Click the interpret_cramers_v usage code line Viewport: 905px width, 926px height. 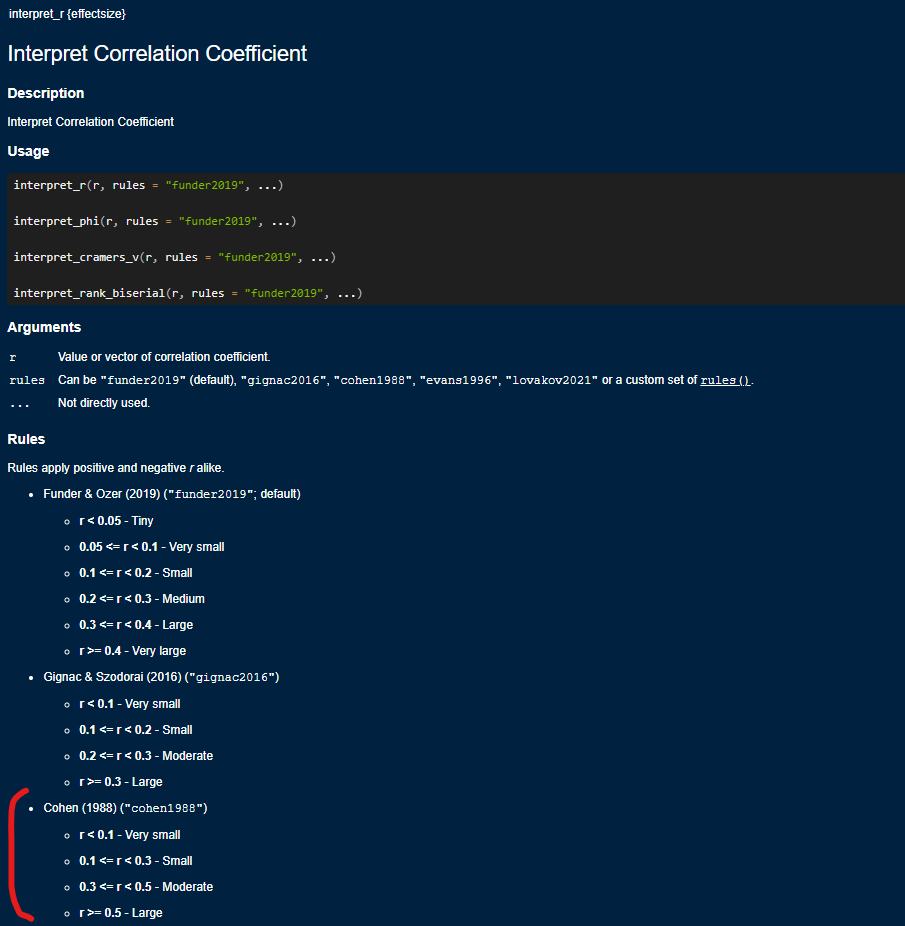[x=174, y=257]
